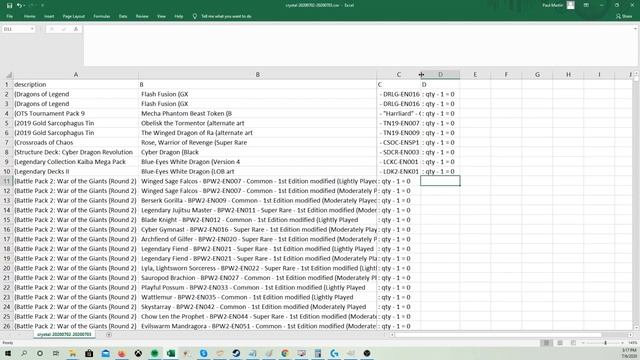Click the horizontal scrollbar
Screen dimensions: 640x360
click(x=498, y=335)
